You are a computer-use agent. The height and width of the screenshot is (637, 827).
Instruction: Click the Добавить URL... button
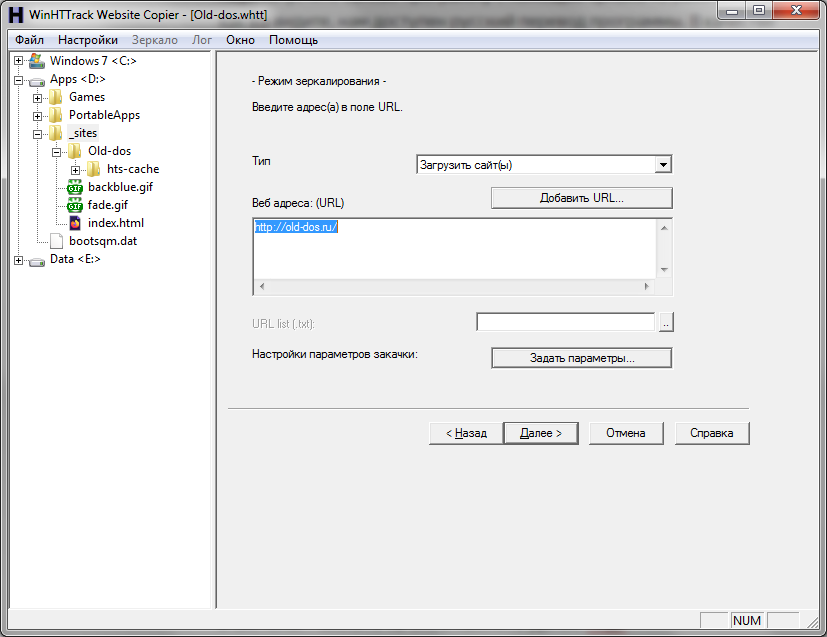click(582, 198)
